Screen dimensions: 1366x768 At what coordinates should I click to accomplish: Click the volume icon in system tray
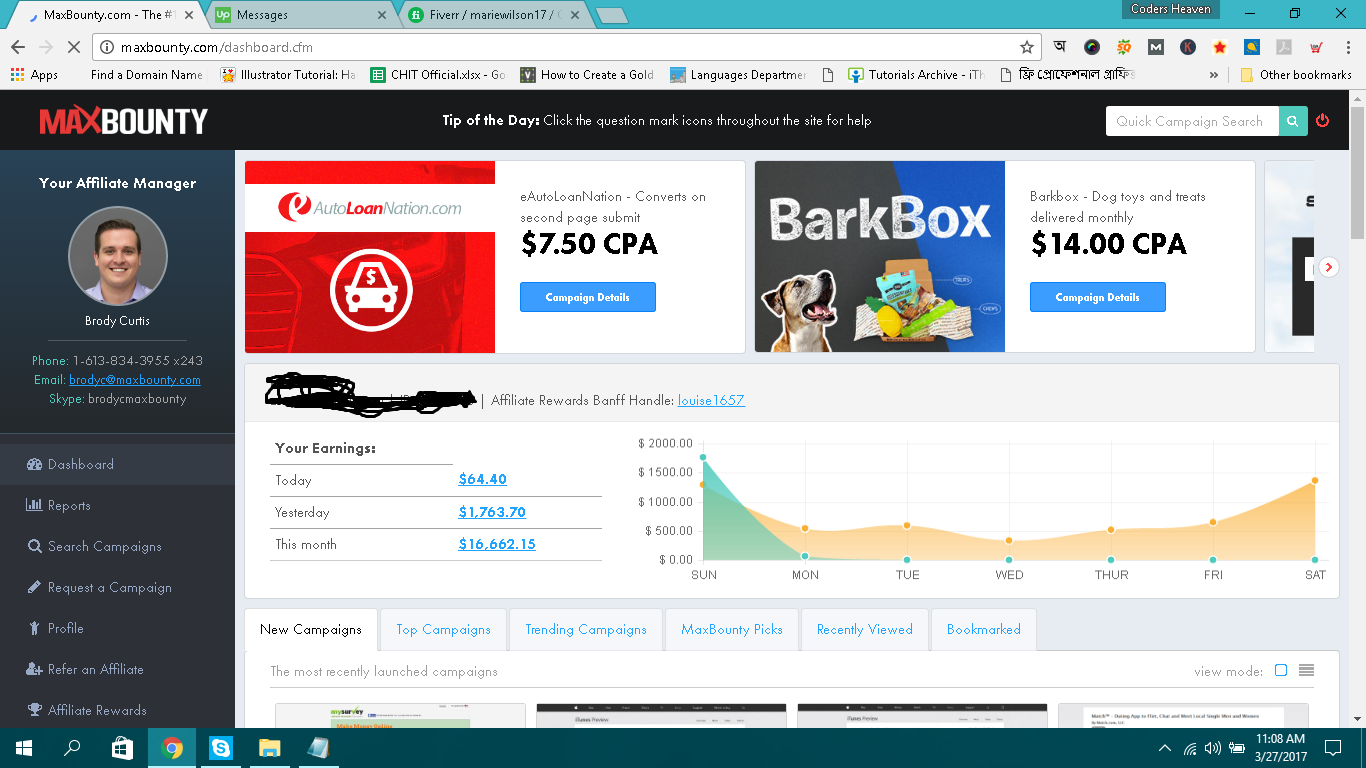[x=1212, y=748]
